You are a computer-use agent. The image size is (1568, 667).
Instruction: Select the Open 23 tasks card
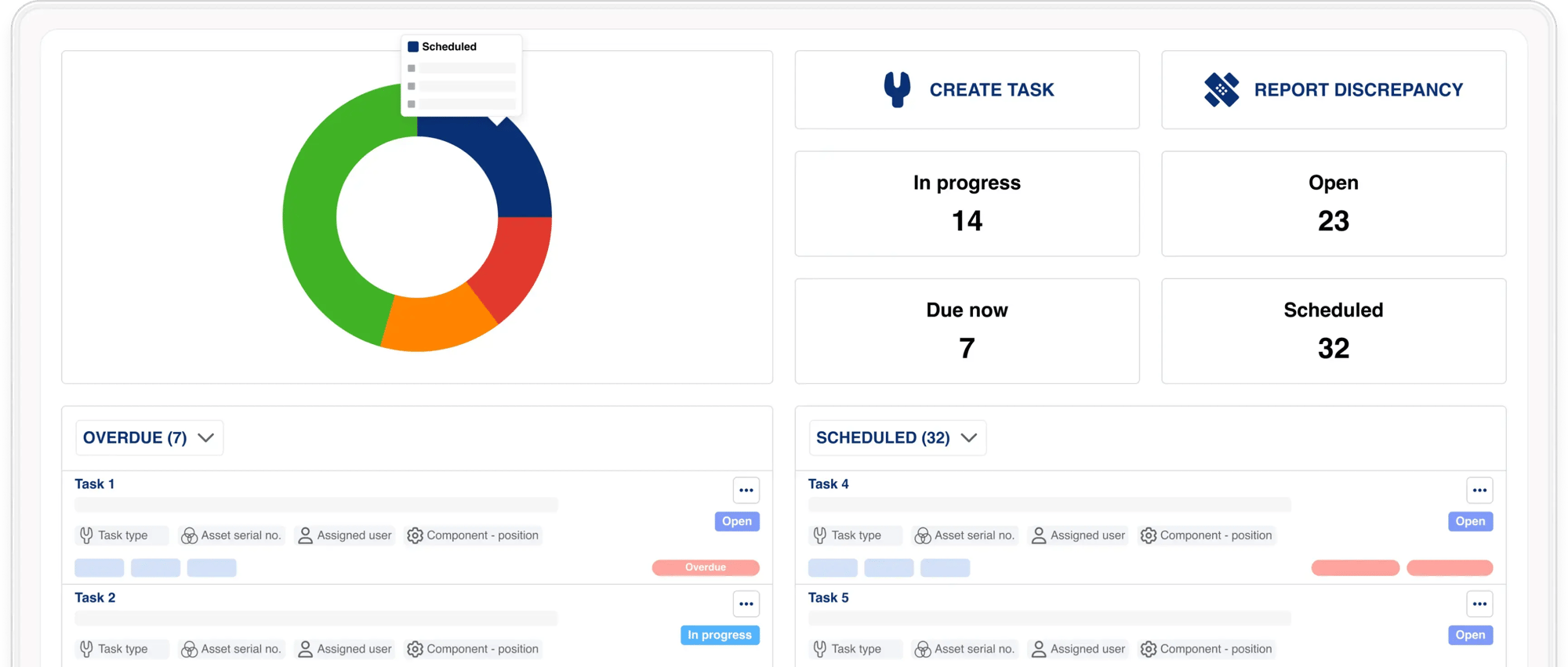click(1333, 204)
